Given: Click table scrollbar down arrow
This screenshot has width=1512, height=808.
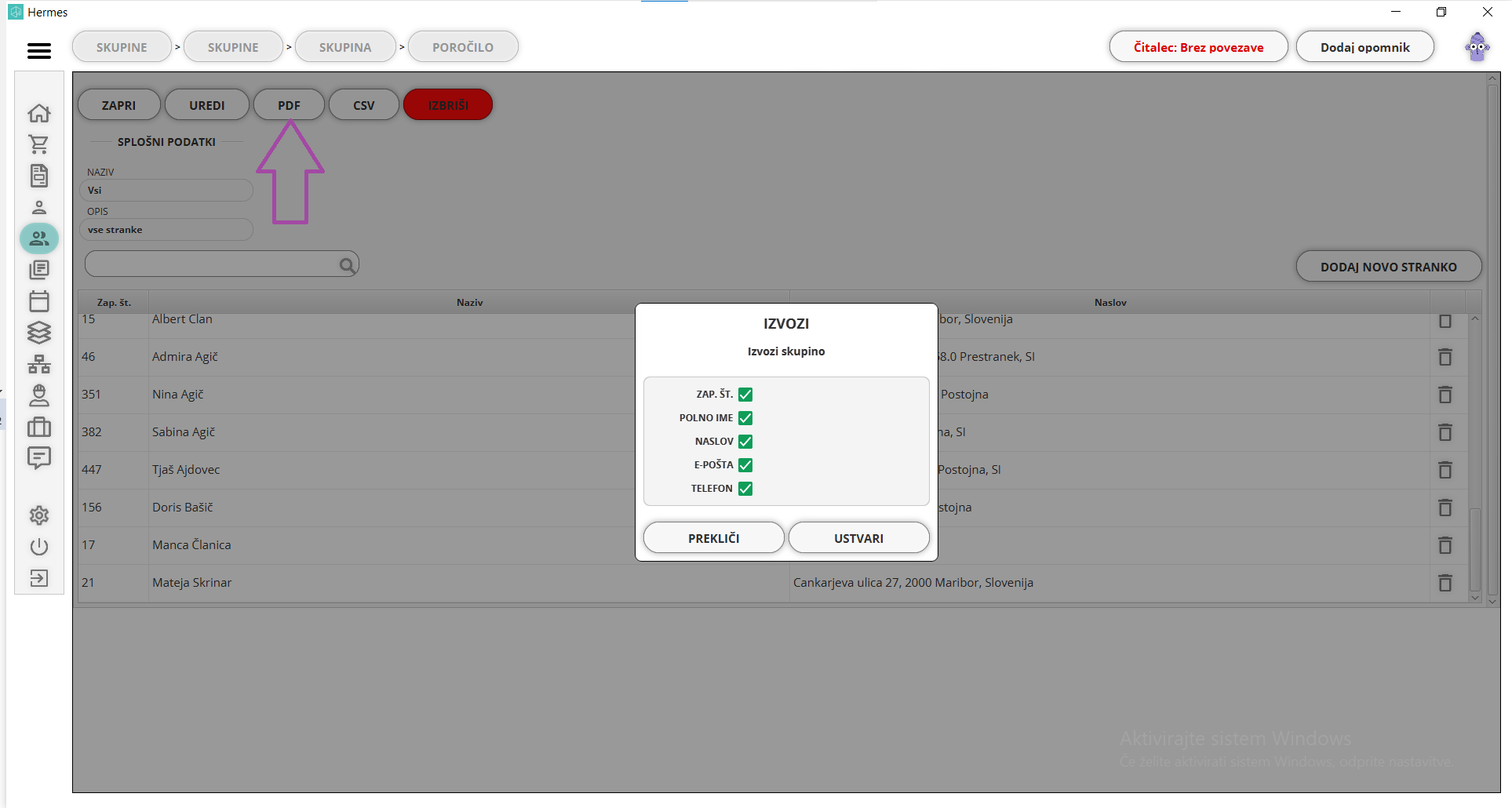Looking at the screenshot, I should pyautogui.click(x=1474, y=598).
